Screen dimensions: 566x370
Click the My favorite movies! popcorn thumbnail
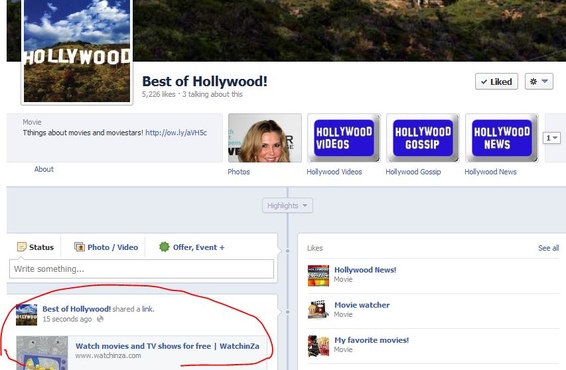pyautogui.click(x=318, y=345)
